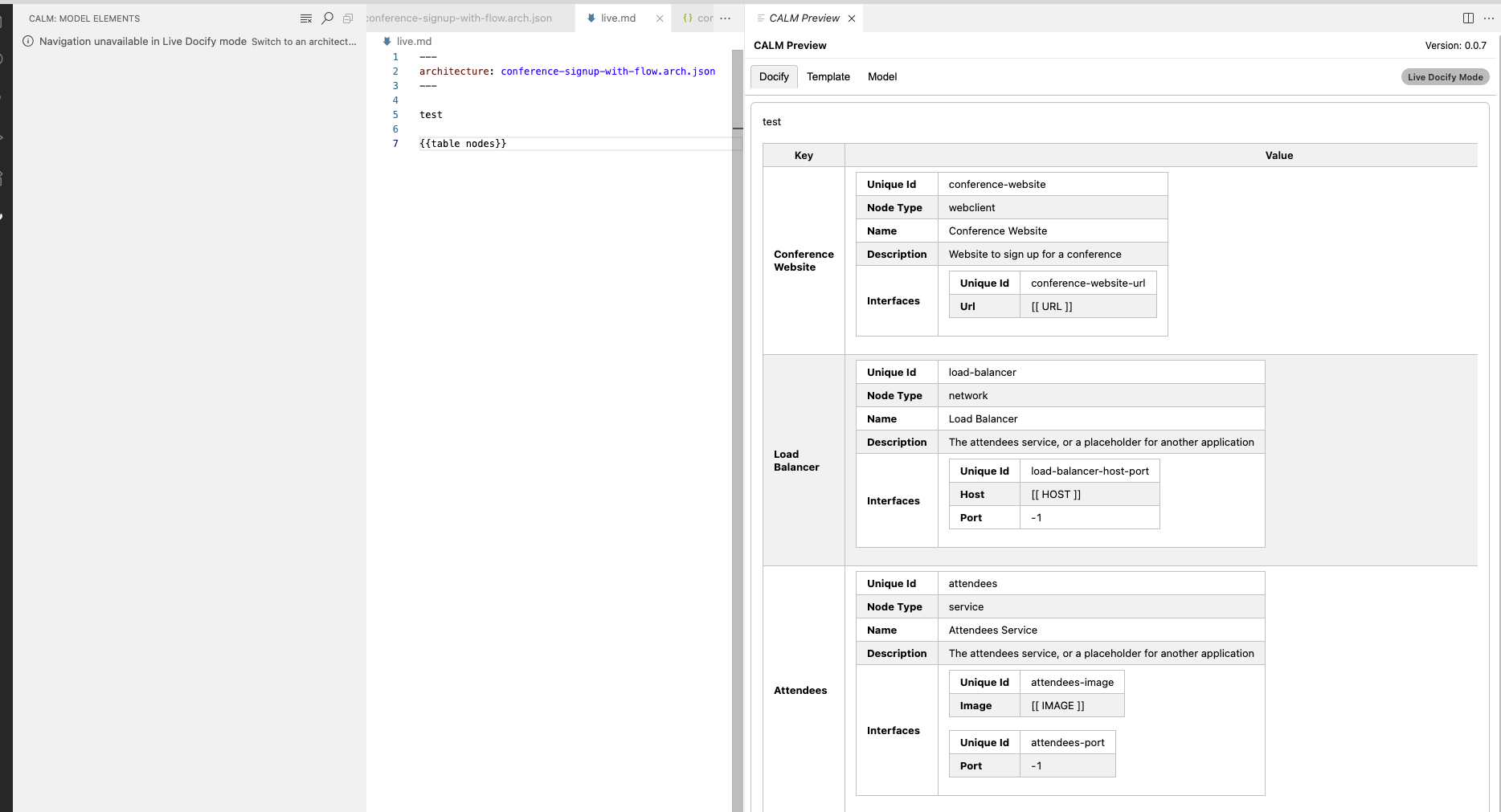
Task: Click the 'Version: 0.0.7' text
Action: pyautogui.click(x=1455, y=45)
